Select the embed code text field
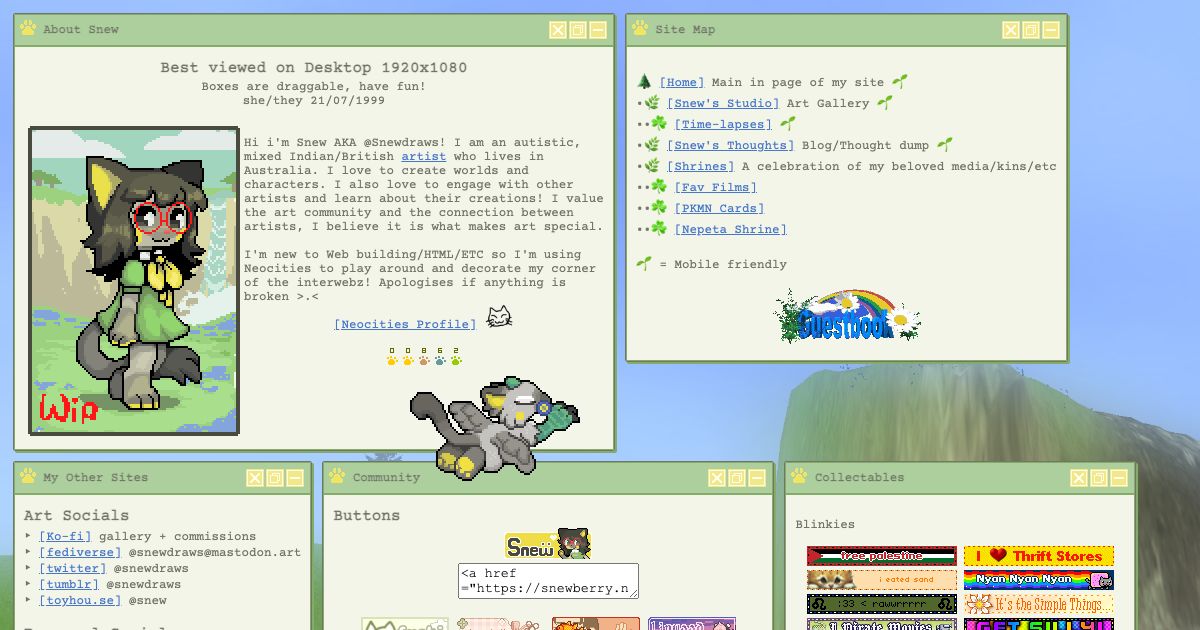Image resolution: width=1200 pixels, height=630 pixels. 546,581
